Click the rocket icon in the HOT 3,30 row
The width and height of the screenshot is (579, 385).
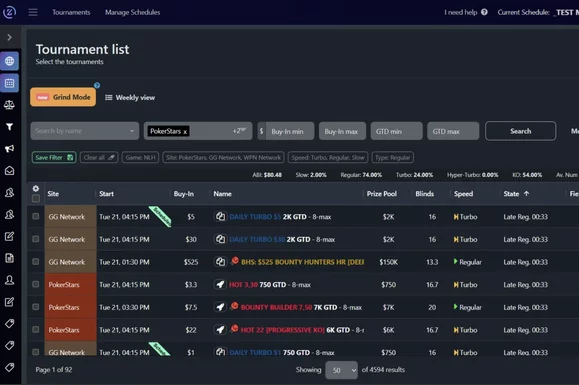(x=220, y=285)
